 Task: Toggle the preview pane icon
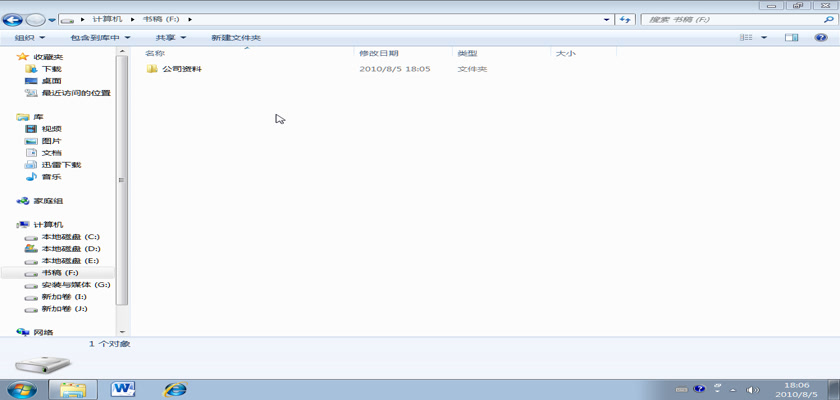point(792,38)
